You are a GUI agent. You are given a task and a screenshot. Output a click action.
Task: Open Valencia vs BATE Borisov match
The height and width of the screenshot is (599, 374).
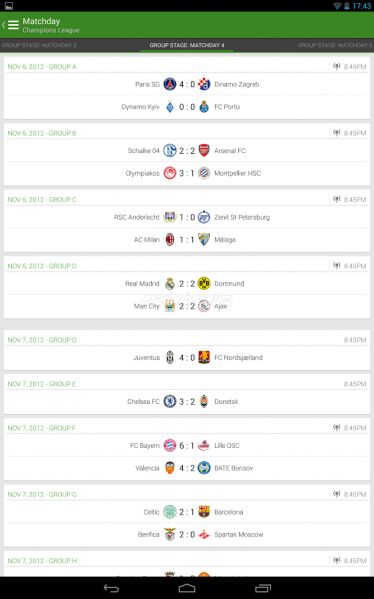(x=187, y=468)
